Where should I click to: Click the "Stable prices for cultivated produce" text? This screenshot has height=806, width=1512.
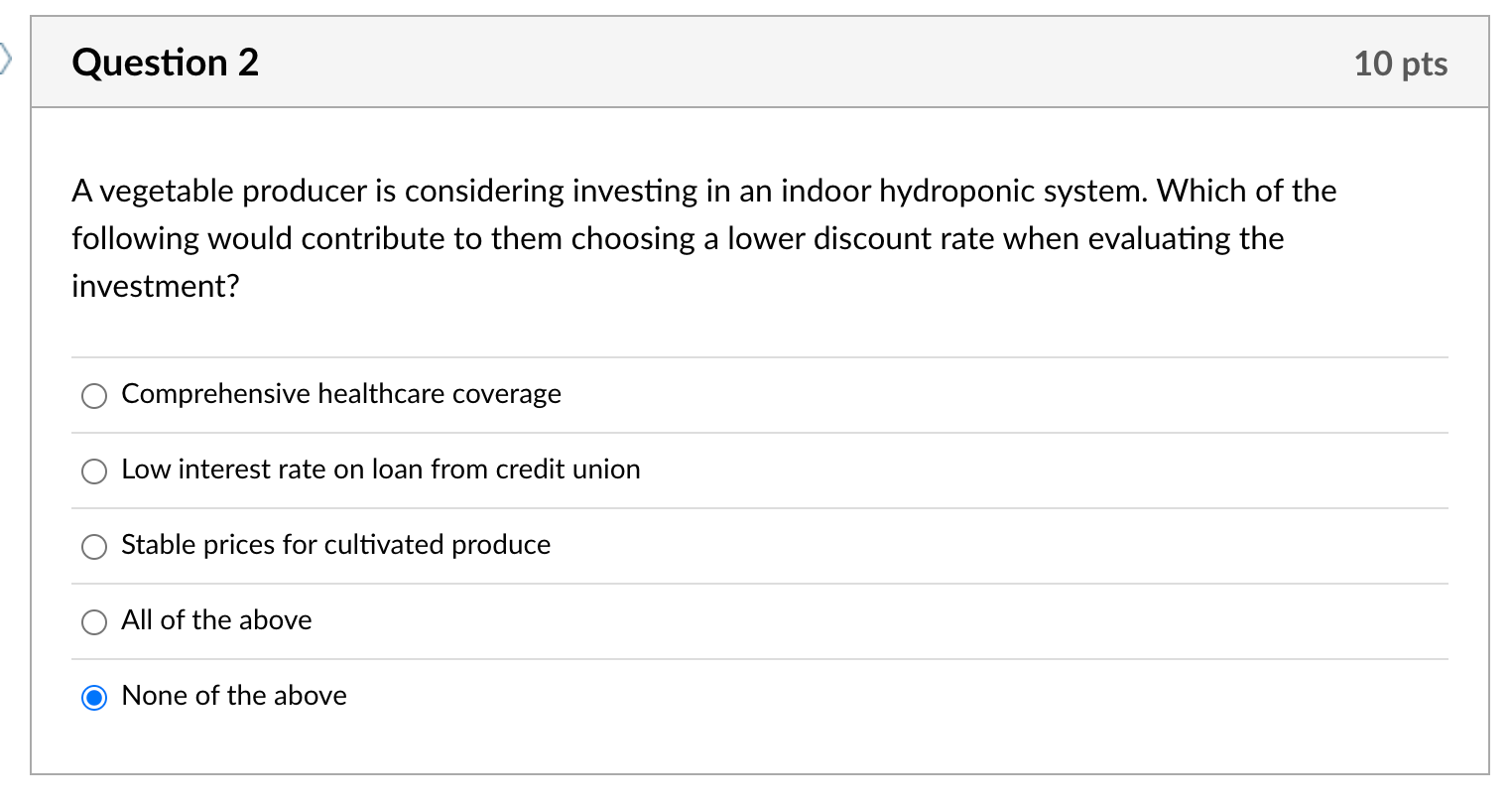pyautogui.click(x=335, y=545)
